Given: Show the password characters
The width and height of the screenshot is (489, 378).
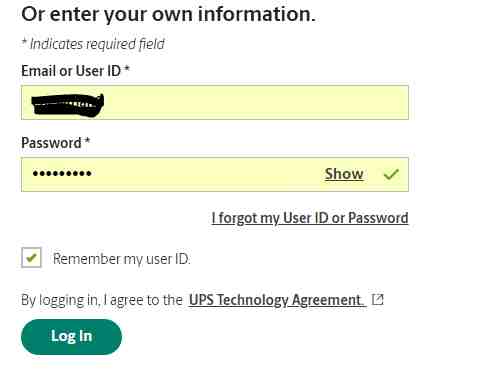Looking at the screenshot, I should (344, 174).
